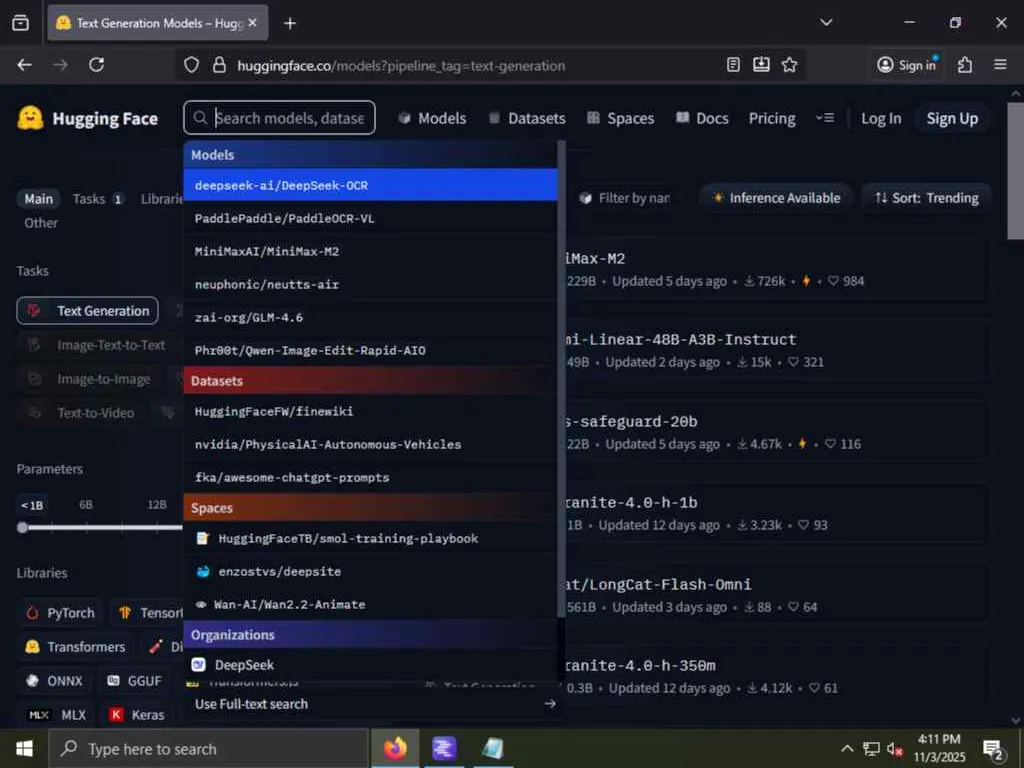Click the shield tracking protection icon
Screen dimensions: 1024x768
tap(191, 65)
